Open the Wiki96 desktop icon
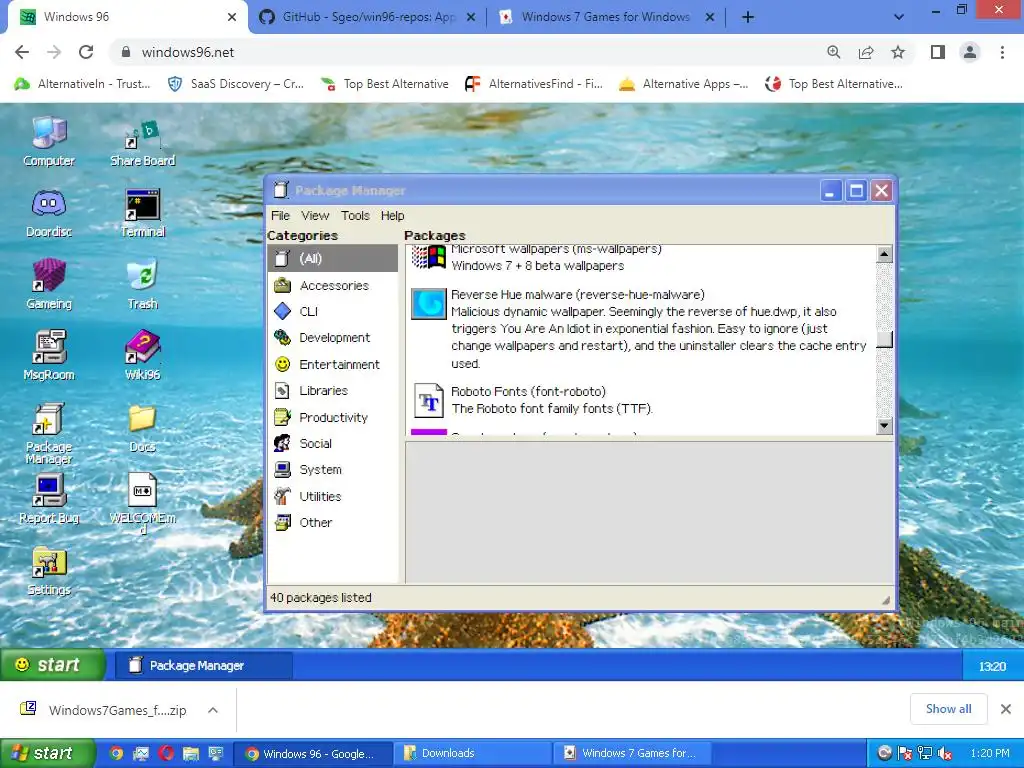The height and width of the screenshot is (768, 1024). [x=142, y=355]
